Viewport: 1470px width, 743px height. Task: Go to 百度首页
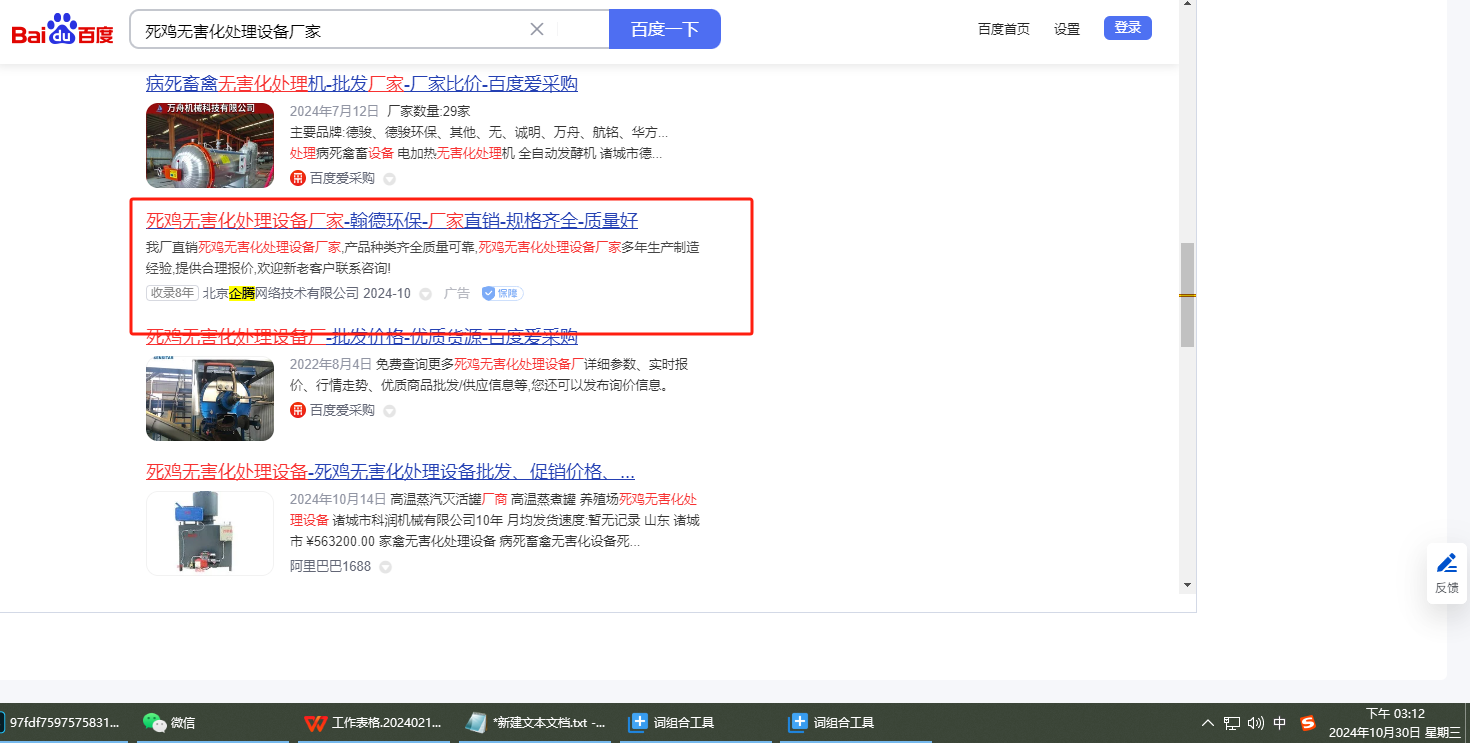point(1003,29)
